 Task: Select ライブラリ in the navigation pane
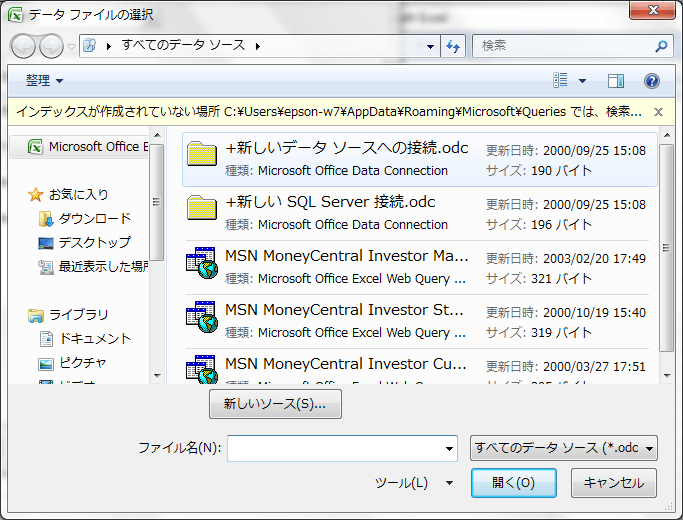[78, 314]
